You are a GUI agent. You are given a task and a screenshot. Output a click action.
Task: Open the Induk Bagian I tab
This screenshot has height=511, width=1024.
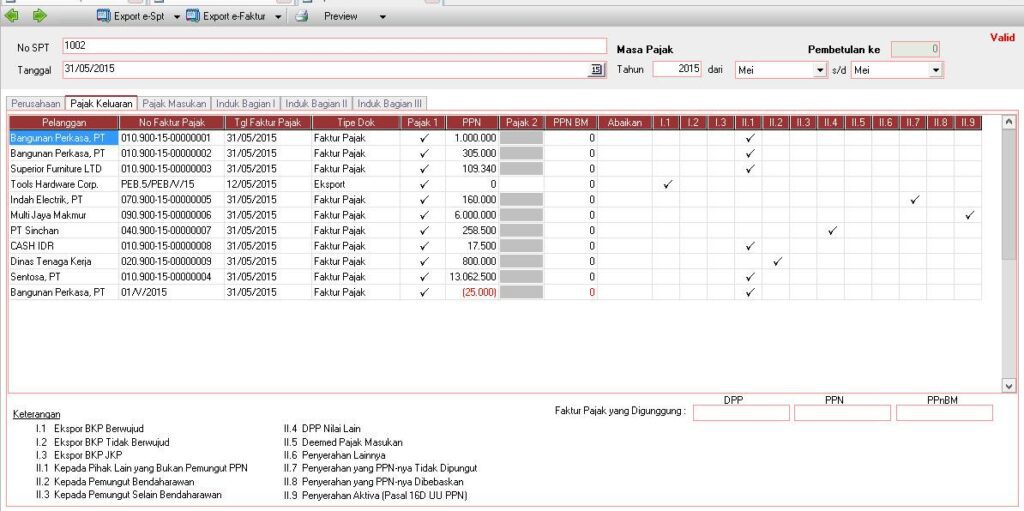[245, 103]
